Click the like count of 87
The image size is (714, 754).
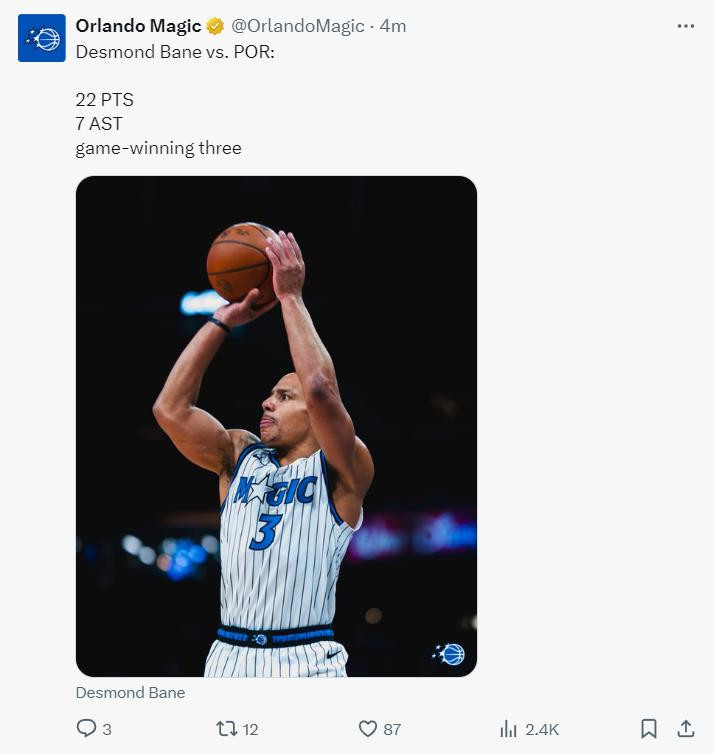coord(392,730)
